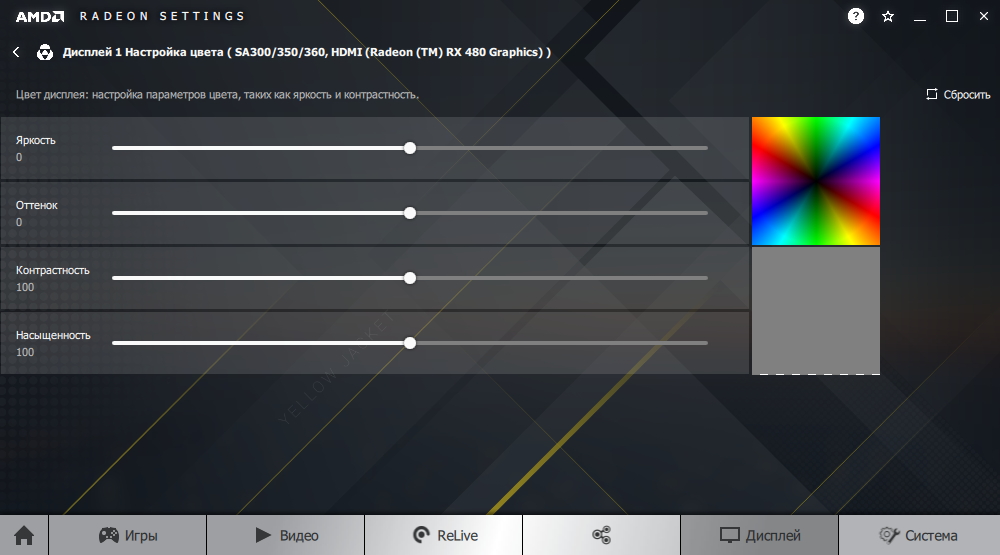Screen dimensions: 1000x555
Task: Maximize the Radeon Settings window
Action: pos(952,17)
